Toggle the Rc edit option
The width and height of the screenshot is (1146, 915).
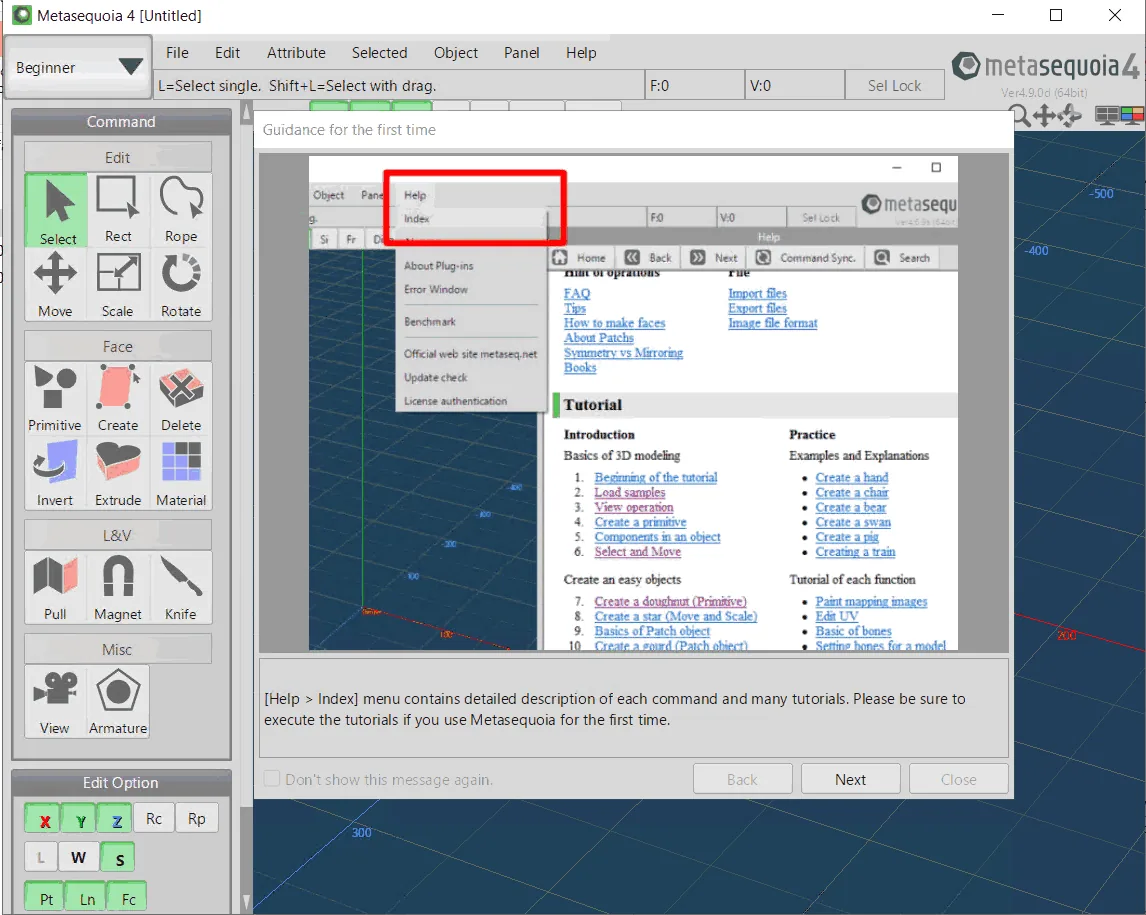pyautogui.click(x=153, y=819)
